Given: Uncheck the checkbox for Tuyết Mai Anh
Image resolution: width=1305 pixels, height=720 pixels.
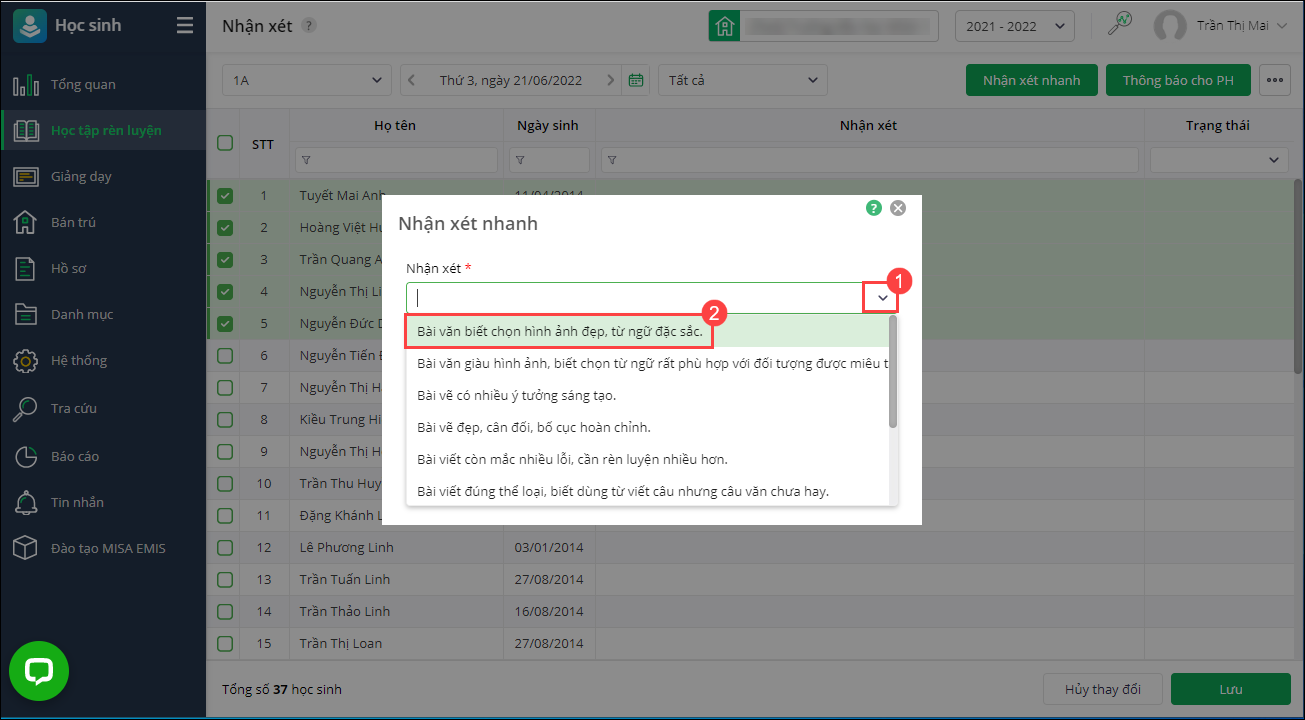Looking at the screenshot, I should point(225,196).
